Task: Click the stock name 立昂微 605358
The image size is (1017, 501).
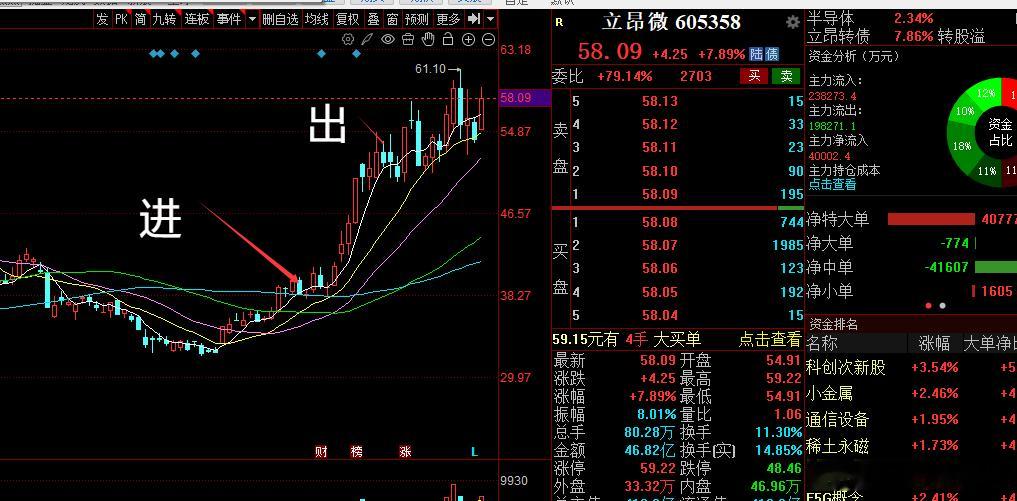Action: point(671,22)
